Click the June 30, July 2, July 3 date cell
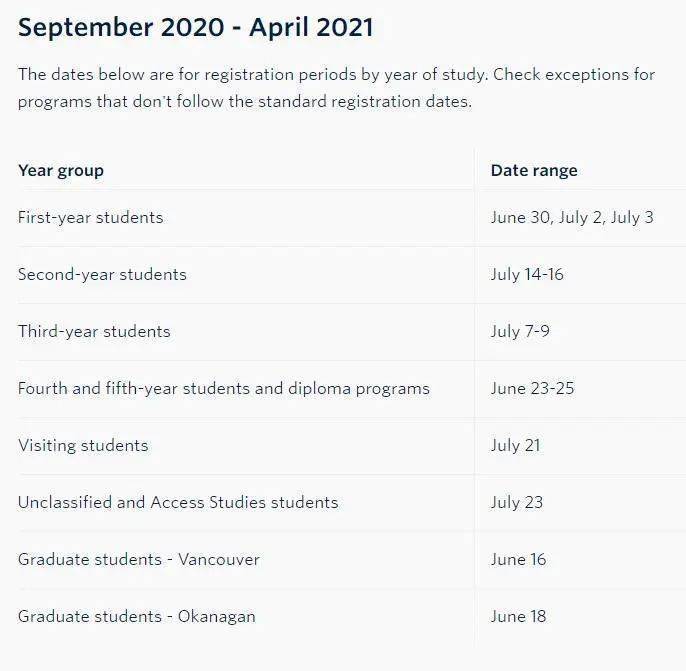The height and width of the screenshot is (671, 686). coord(572,217)
